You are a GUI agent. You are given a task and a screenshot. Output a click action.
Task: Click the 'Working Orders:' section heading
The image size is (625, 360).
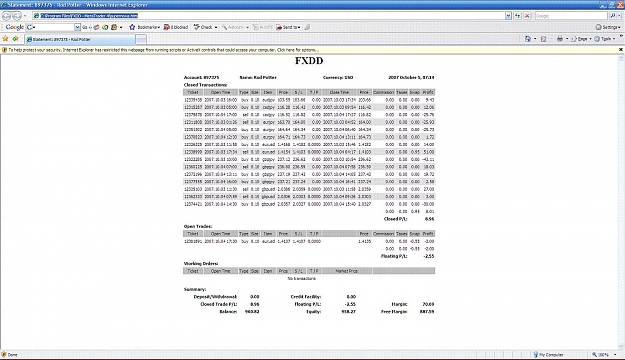(x=201, y=264)
